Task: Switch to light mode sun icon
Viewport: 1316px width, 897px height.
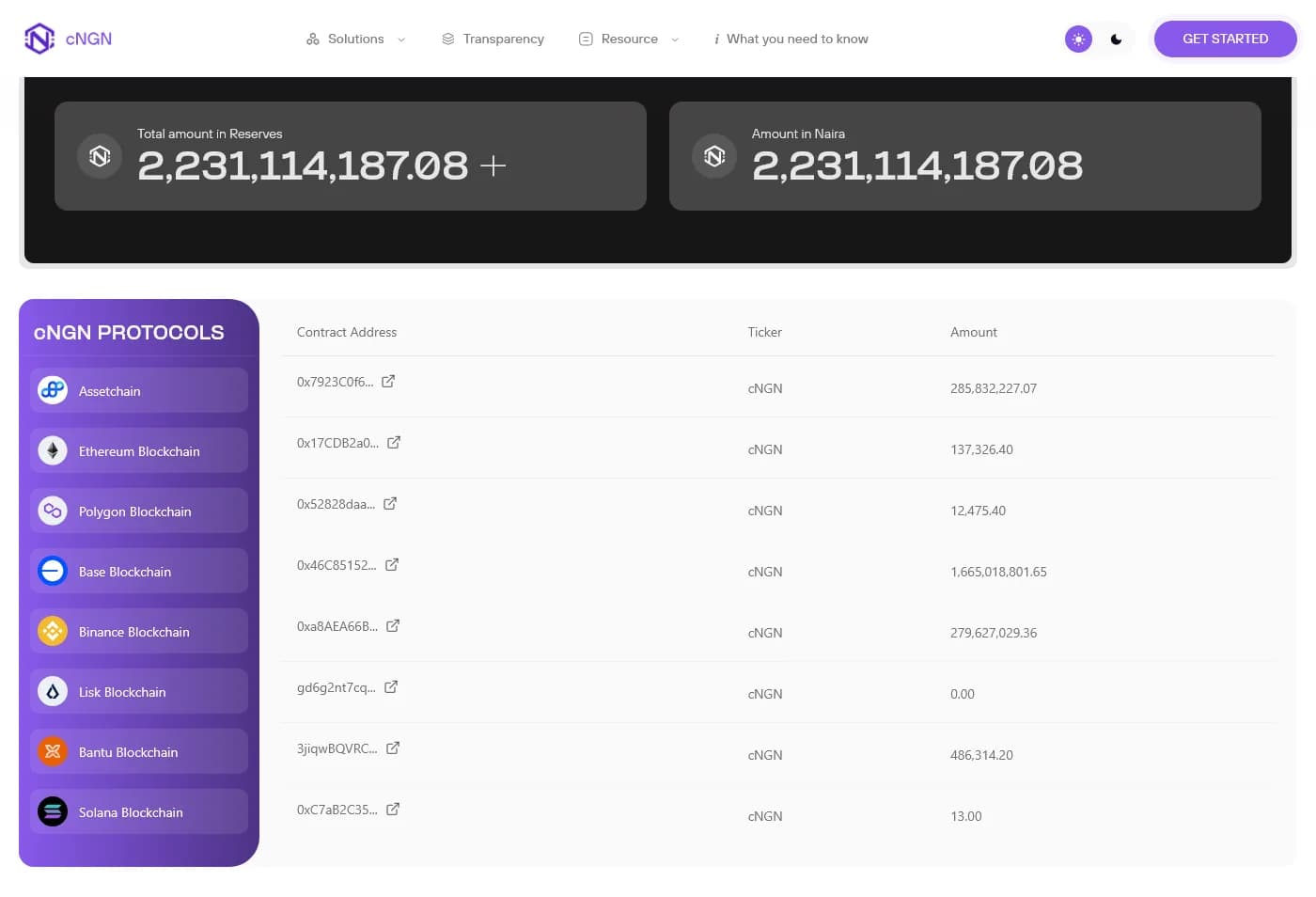Action: 1078,39
